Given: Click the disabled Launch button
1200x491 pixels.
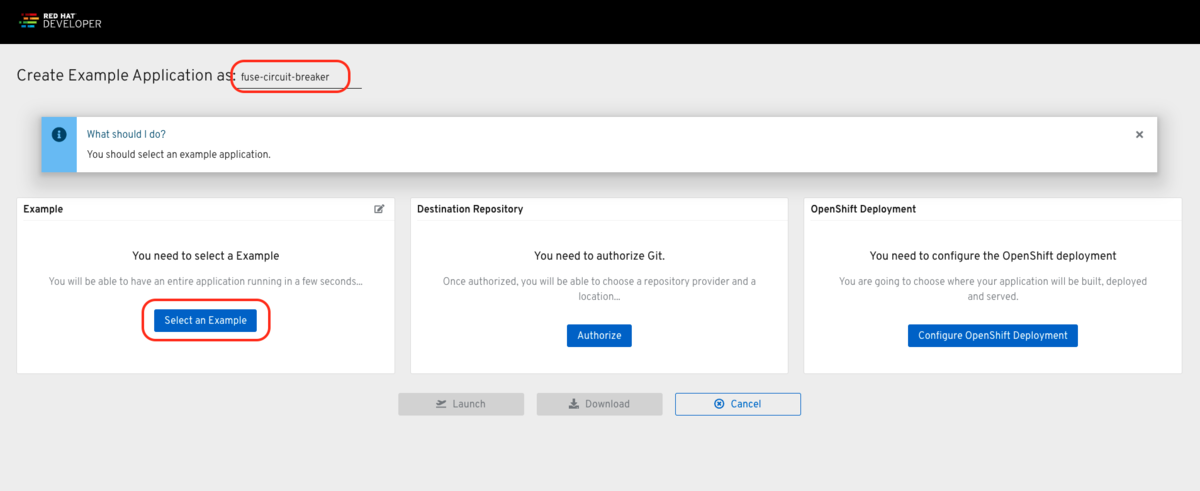Looking at the screenshot, I should coord(461,404).
